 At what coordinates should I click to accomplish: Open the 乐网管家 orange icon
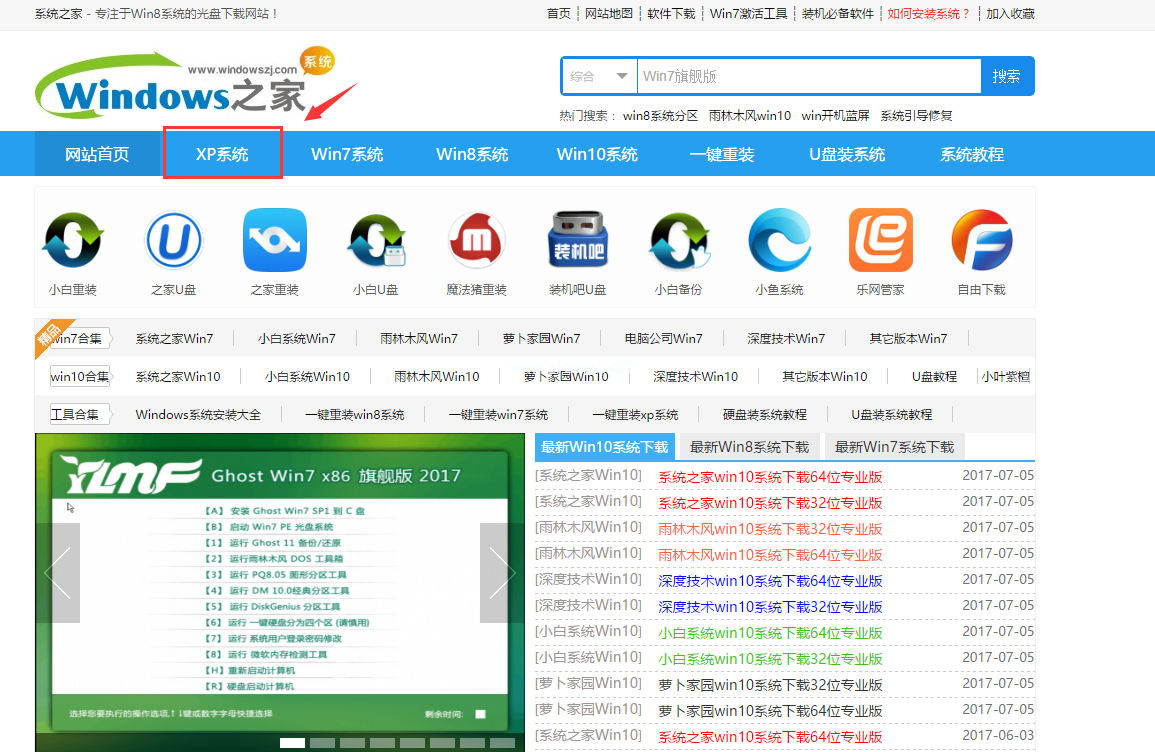click(881, 241)
